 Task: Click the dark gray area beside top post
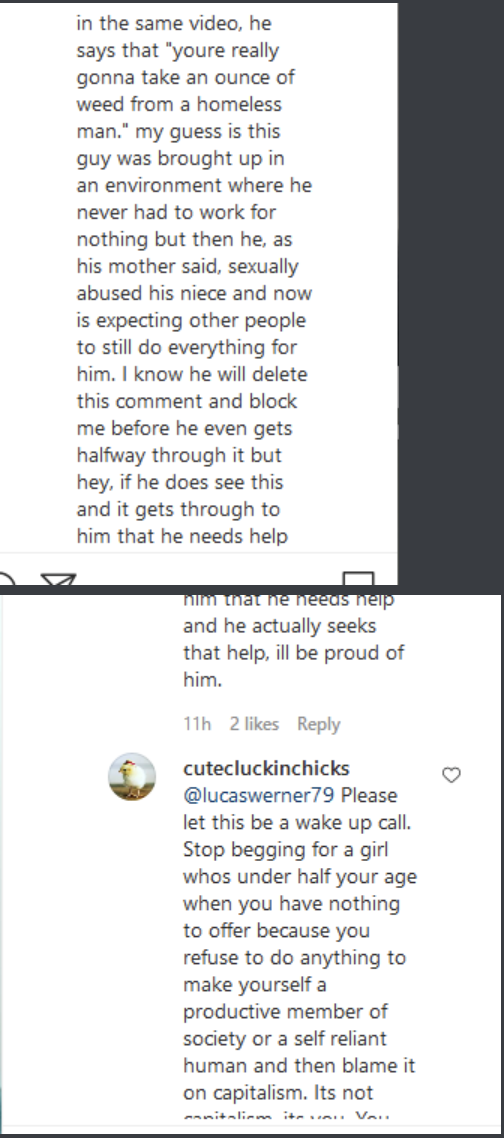(450, 290)
